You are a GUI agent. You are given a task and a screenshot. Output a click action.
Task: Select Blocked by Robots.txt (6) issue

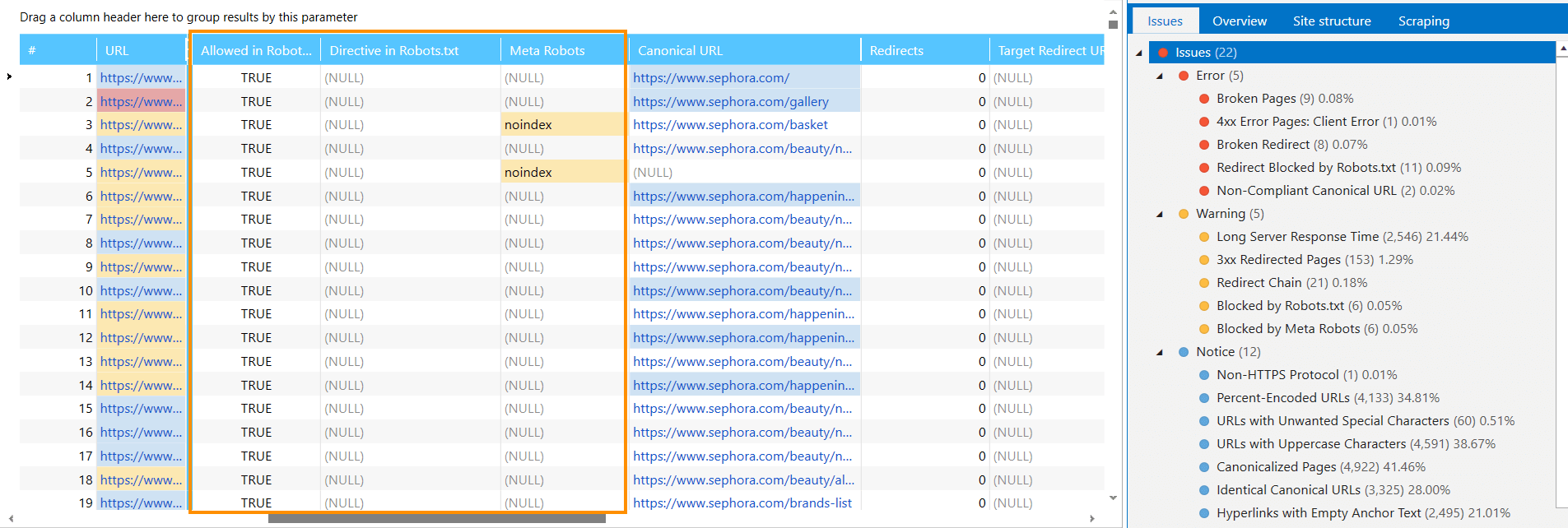pos(1309,305)
